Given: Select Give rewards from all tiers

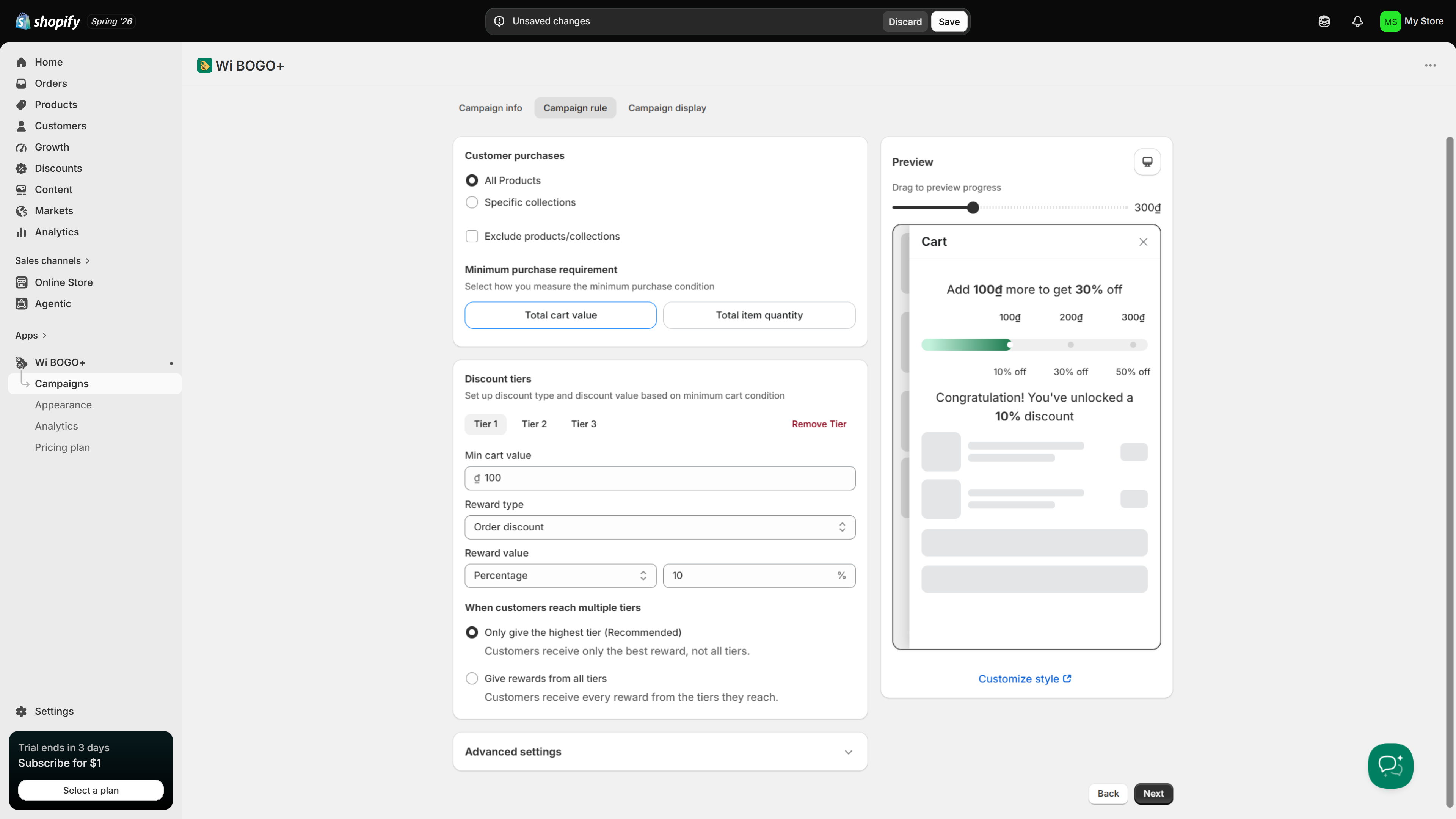Looking at the screenshot, I should pos(472,679).
